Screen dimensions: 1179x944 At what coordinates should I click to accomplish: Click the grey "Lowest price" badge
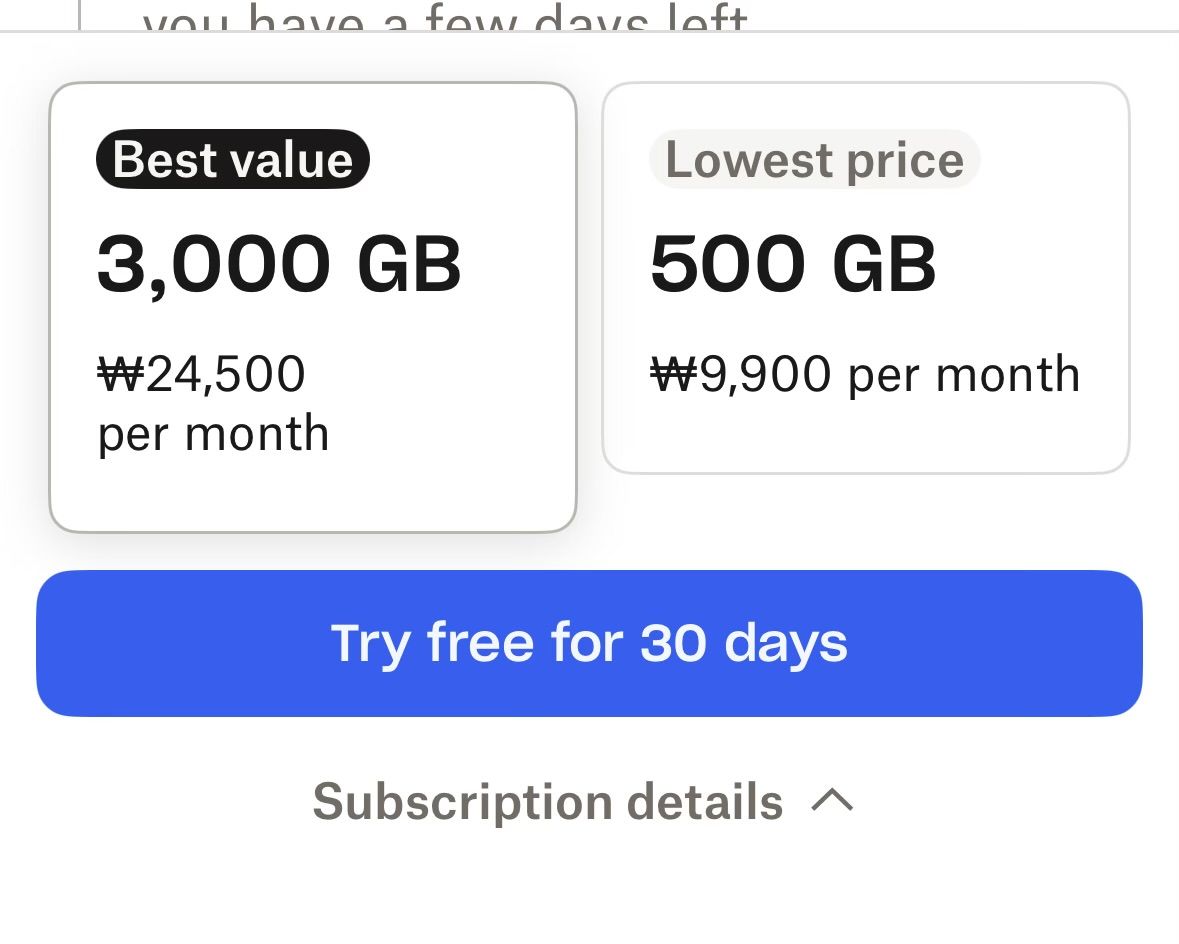814,160
